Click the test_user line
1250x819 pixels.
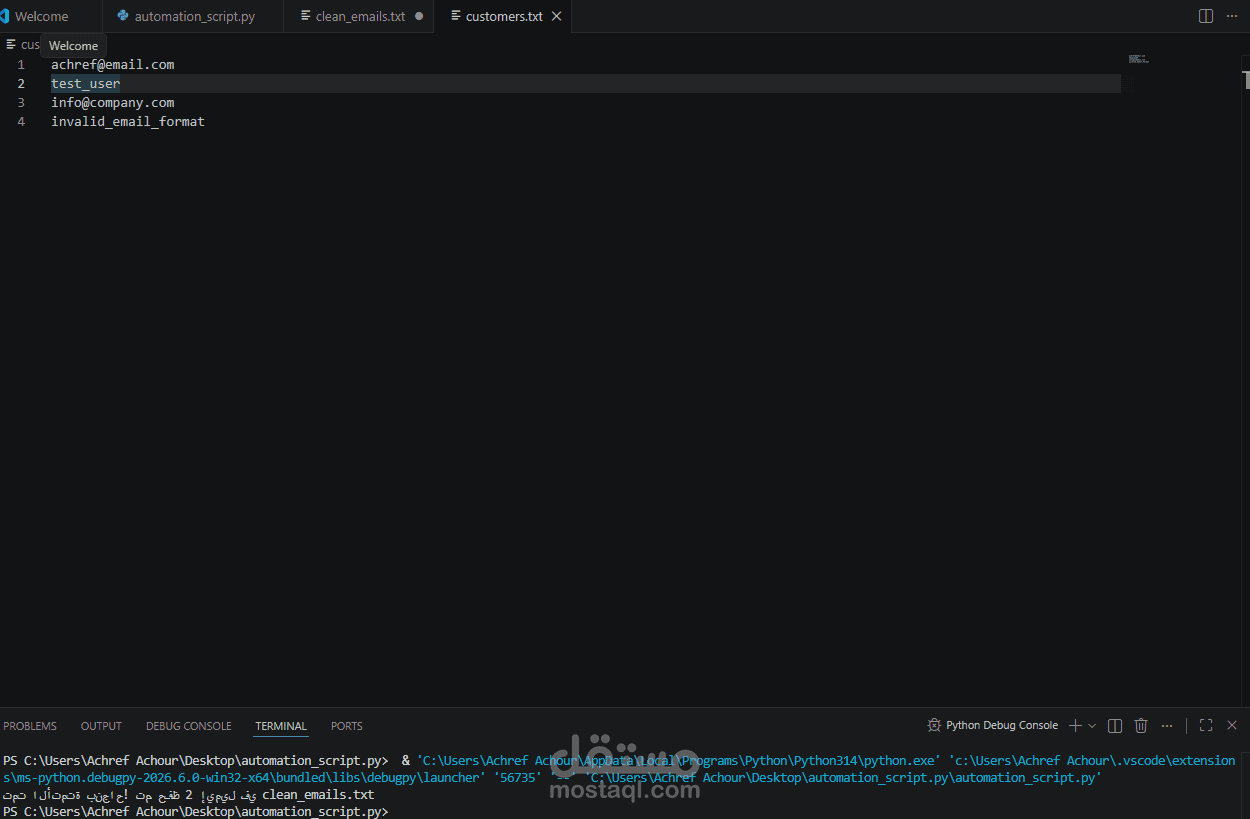coord(86,83)
